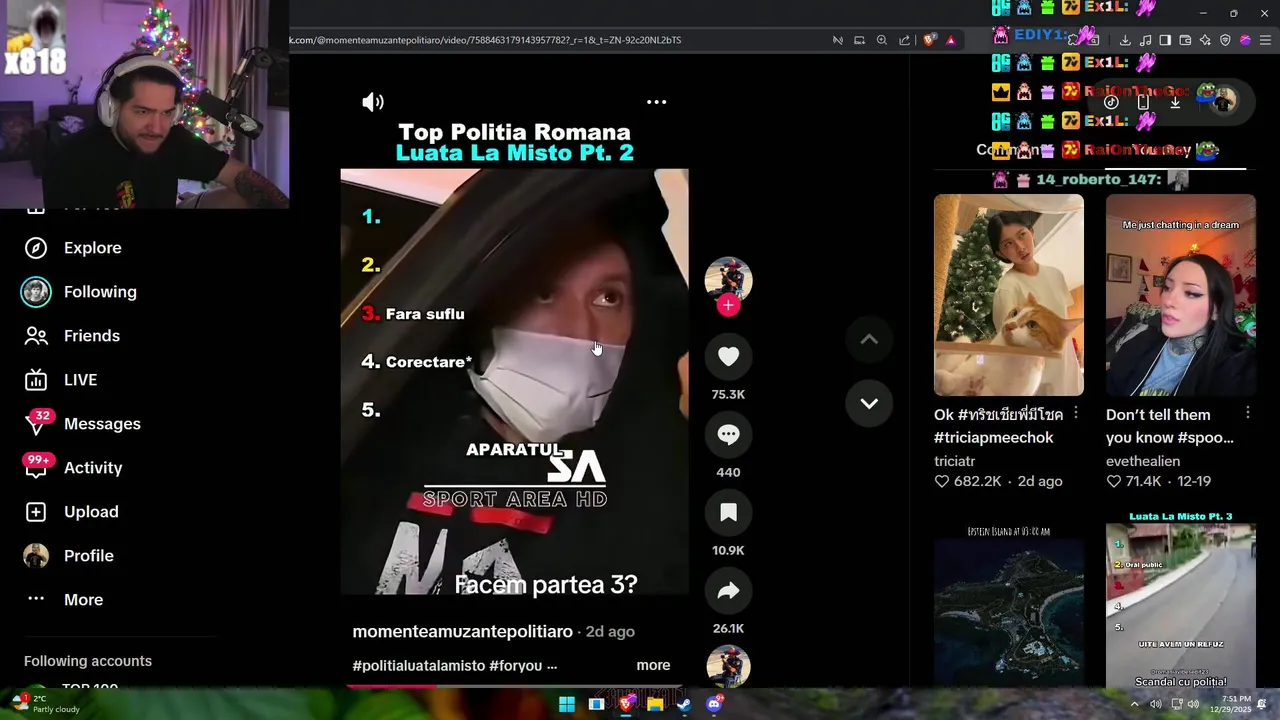Open the Leo AI sparkle icon
Viewport: 1280px width, 720px height.
1205,40
